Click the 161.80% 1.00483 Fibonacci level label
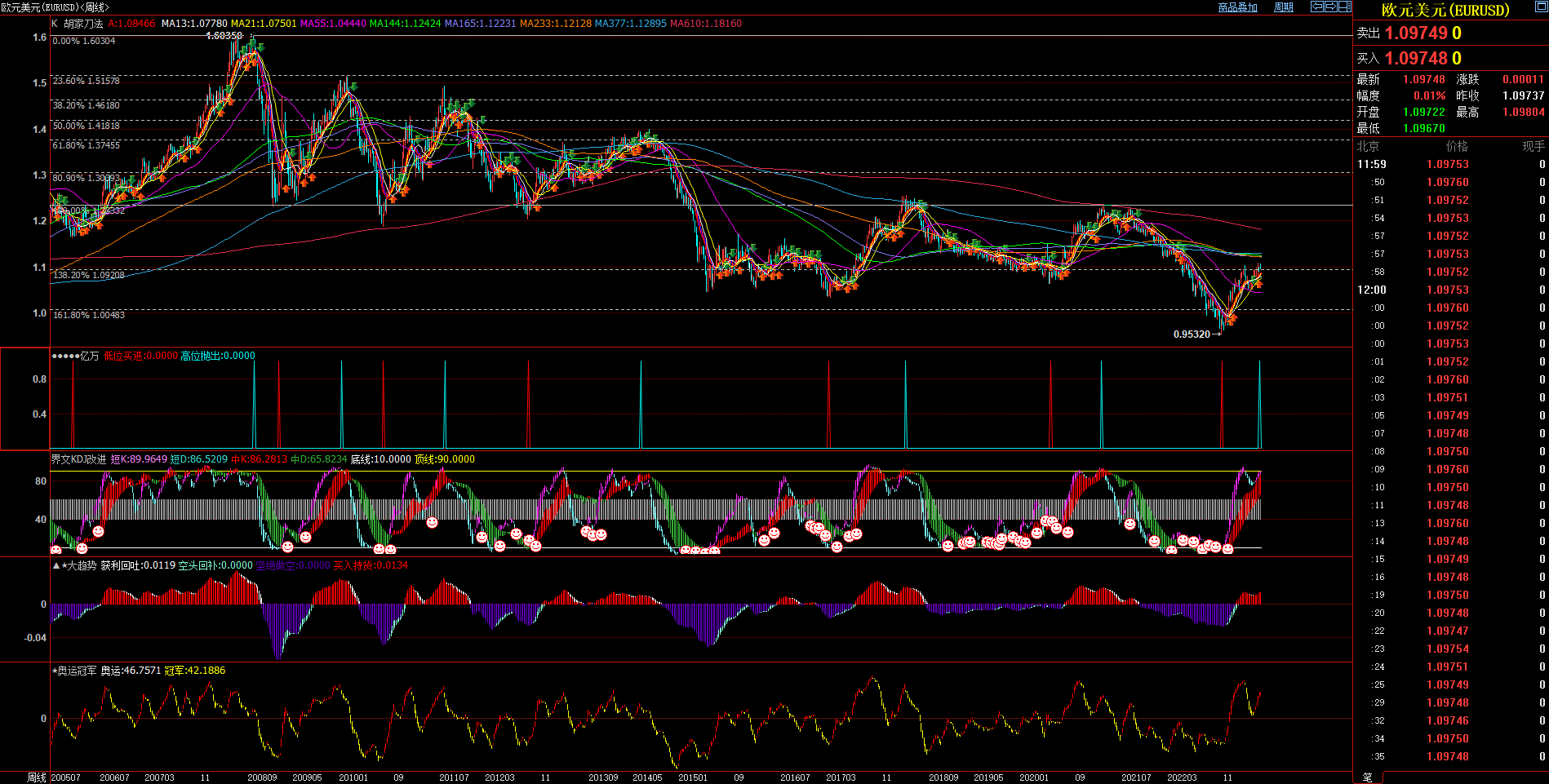 point(89,315)
